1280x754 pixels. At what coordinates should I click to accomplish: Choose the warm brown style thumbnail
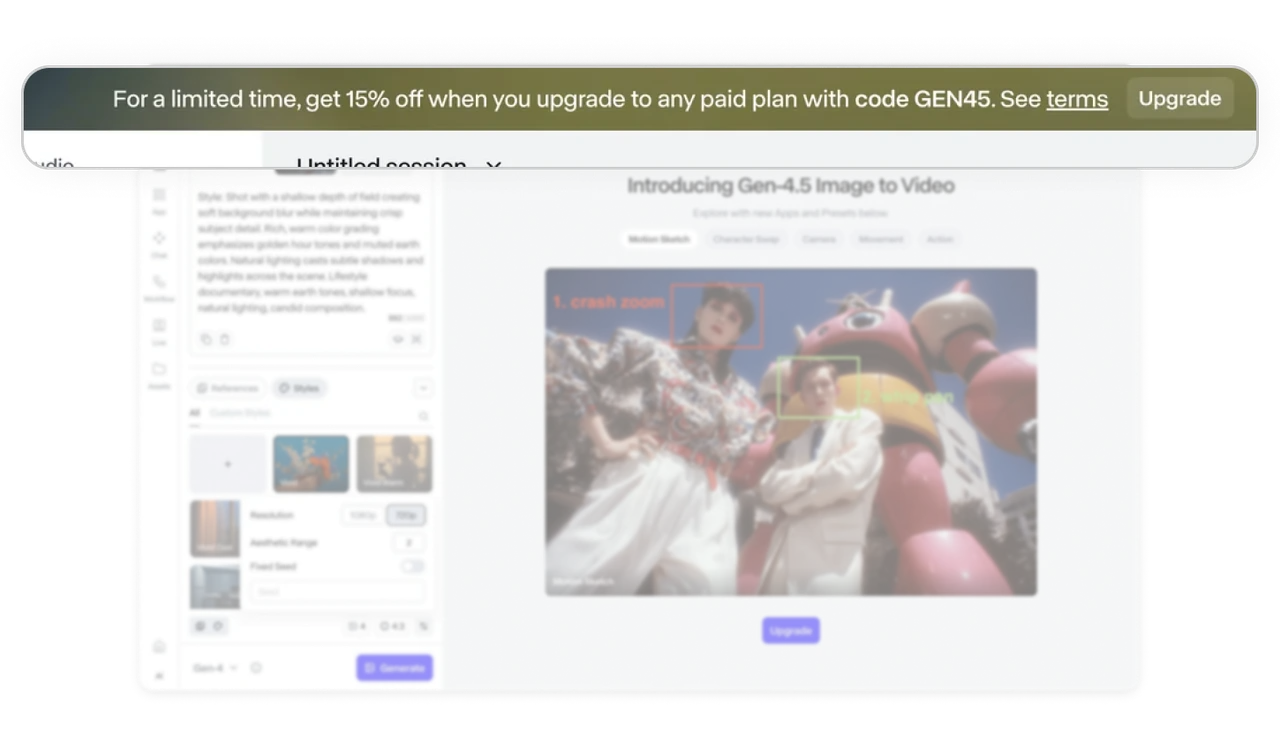(394, 464)
